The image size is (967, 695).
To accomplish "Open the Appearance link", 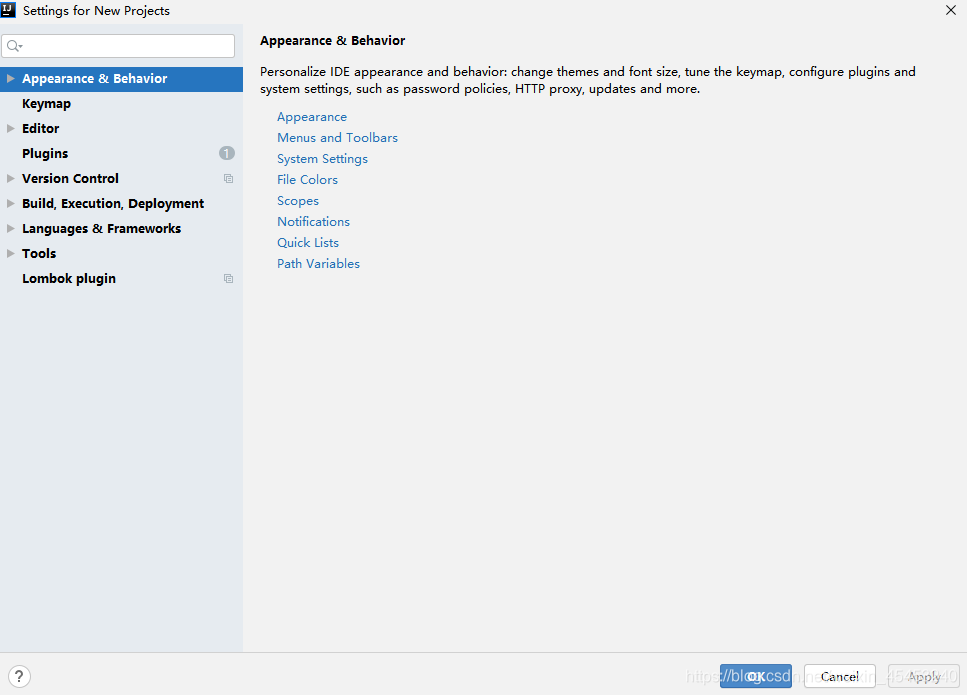I will pyautogui.click(x=311, y=117).
